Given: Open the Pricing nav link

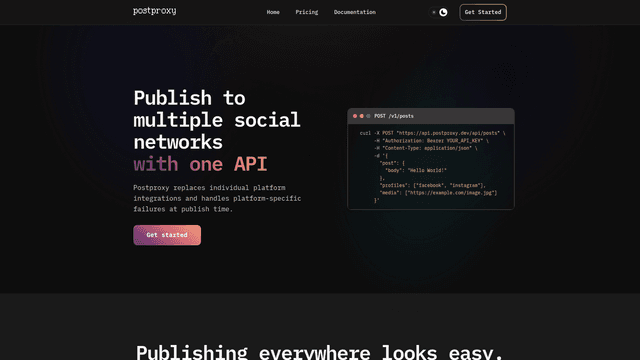Looking at the screenshot, I should 307,12.
